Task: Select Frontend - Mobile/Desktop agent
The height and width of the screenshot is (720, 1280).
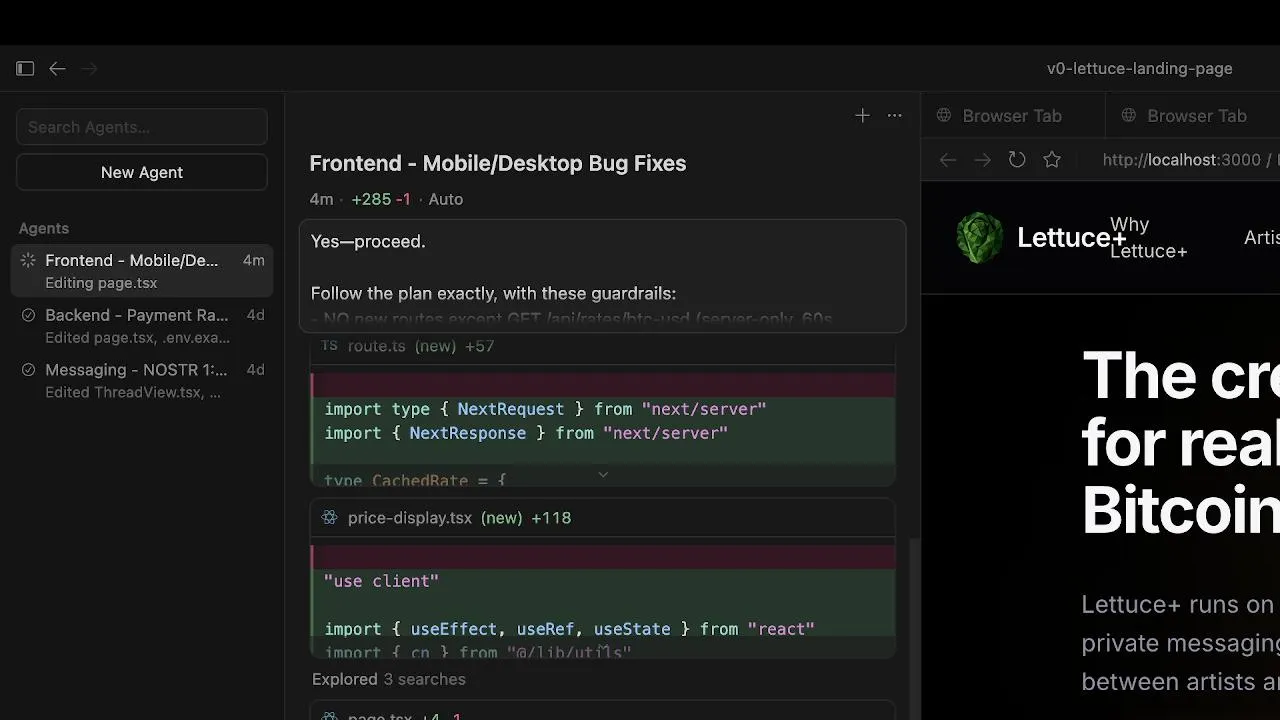Action: (x=142, y=271)
